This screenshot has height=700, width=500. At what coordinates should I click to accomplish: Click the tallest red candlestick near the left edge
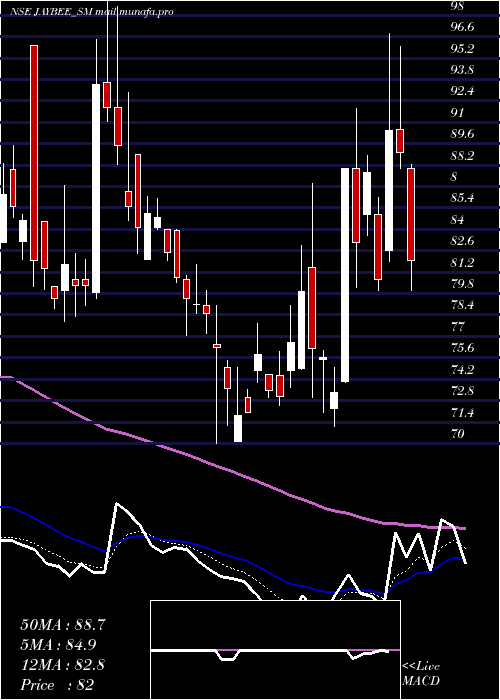[34, 153]
